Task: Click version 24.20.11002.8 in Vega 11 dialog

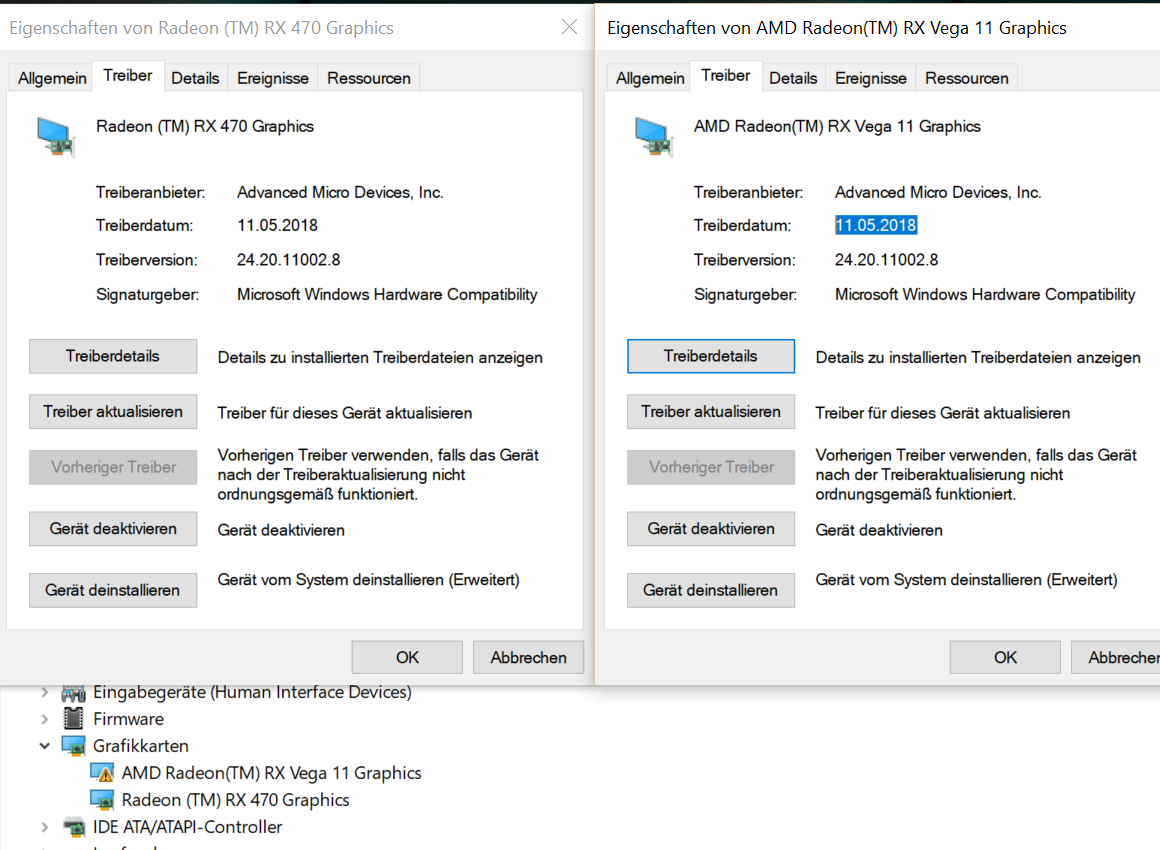Action: (886, 260)
